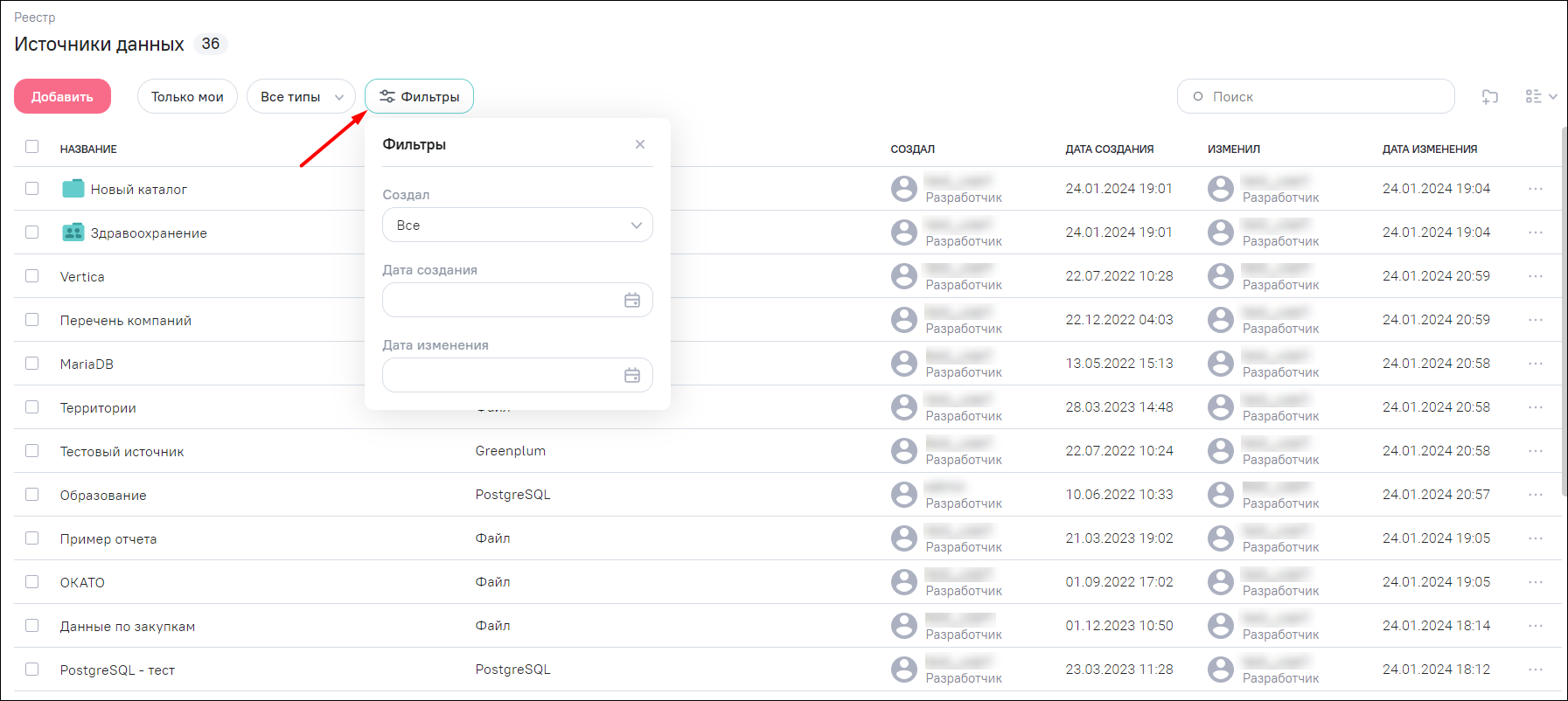Close the Фильтры popup panel
This screenshot has width=1568, height=701.
click(x=640, y=144)
